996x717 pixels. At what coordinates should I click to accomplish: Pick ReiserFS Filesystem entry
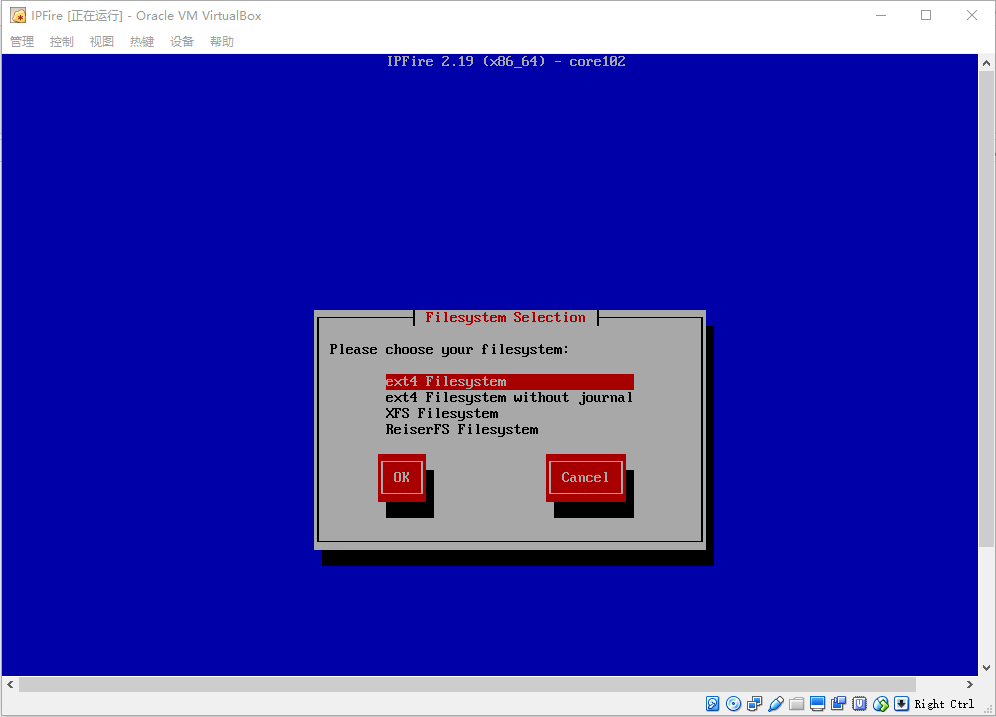509,429
